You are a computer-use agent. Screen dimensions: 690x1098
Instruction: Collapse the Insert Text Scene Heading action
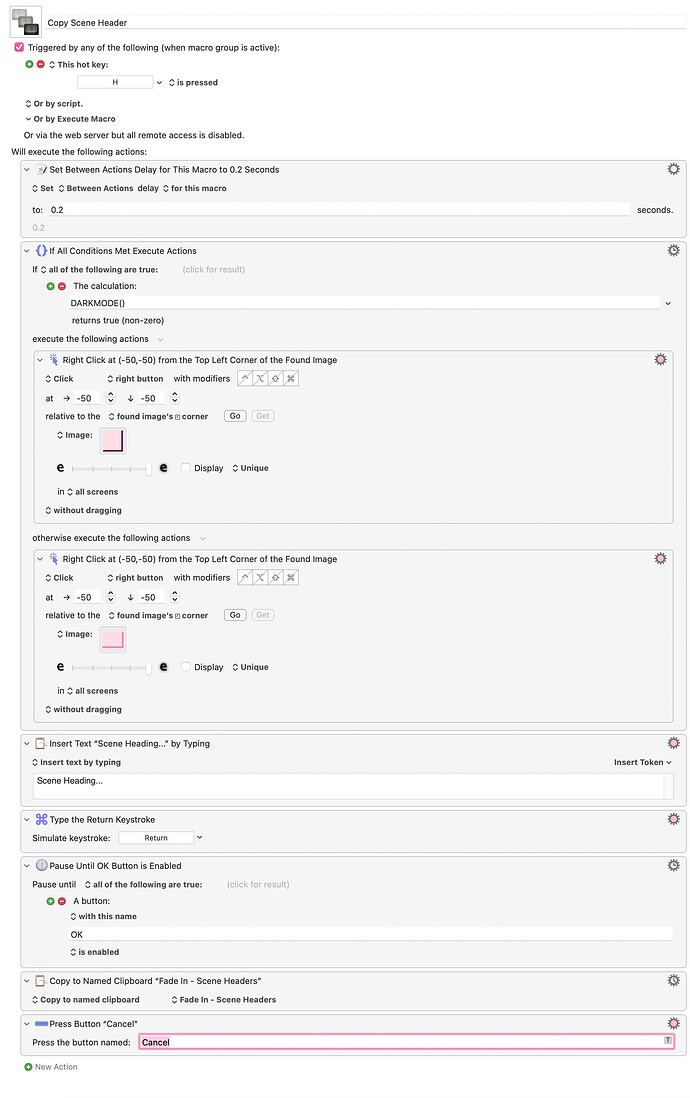point(27,744)
